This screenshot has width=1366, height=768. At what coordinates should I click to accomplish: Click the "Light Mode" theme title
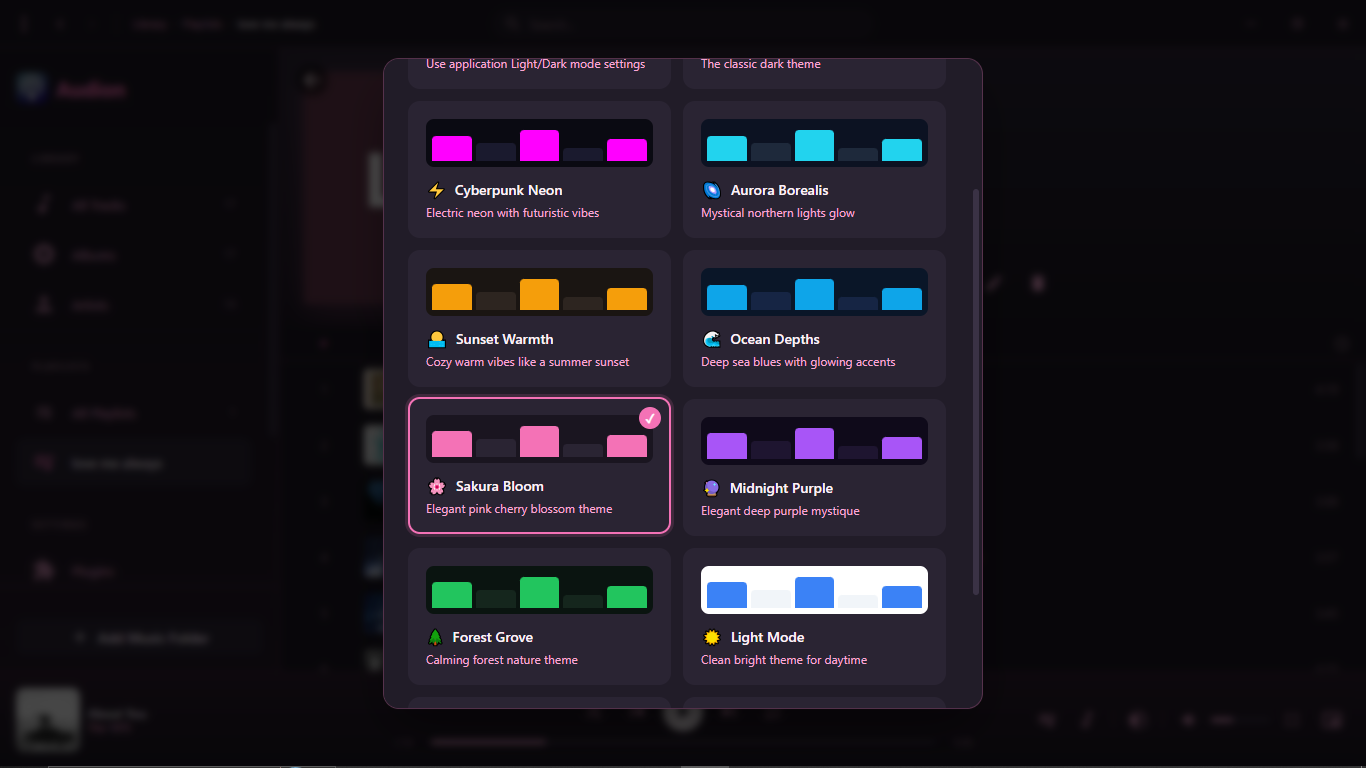(767, 637)
